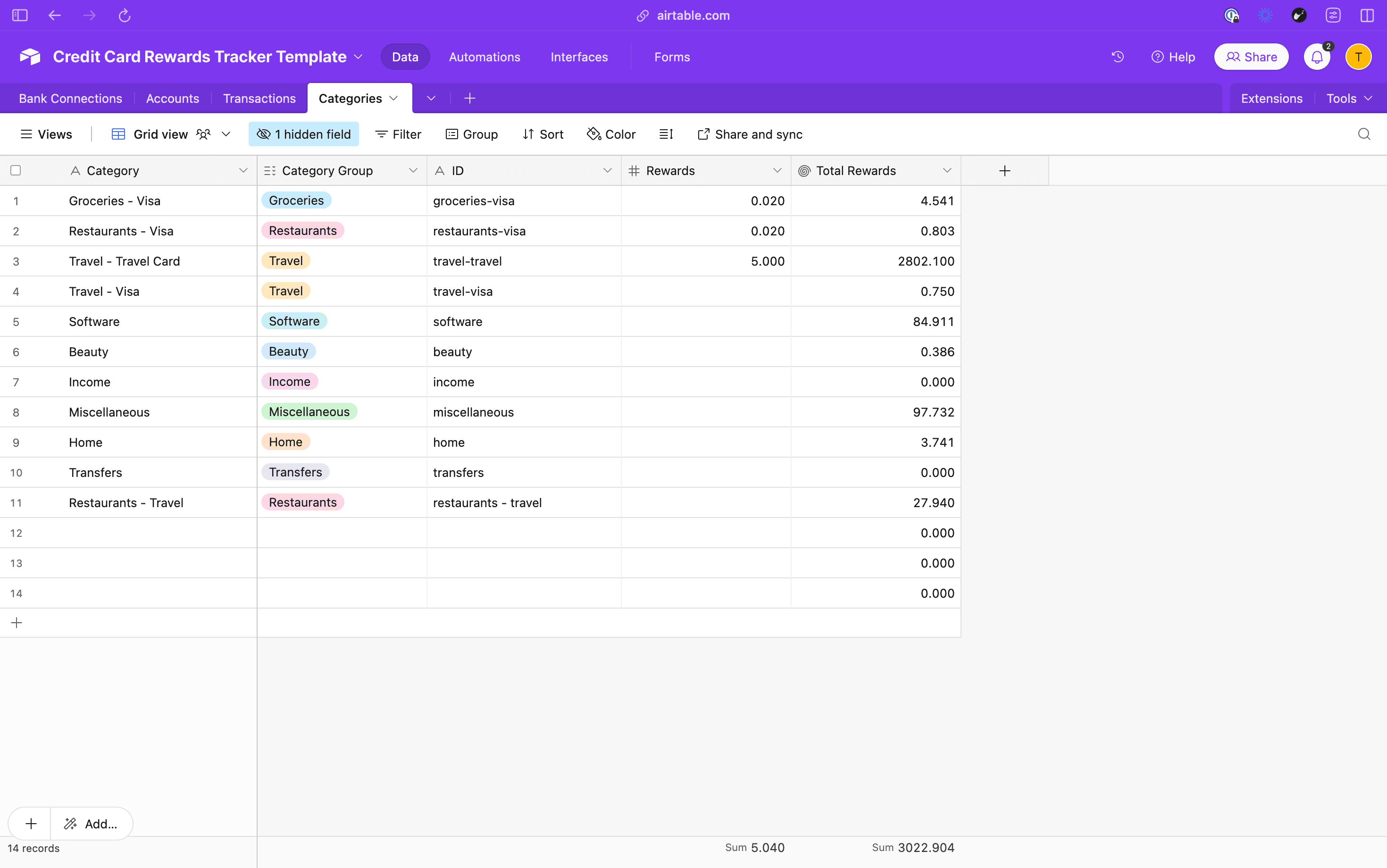The image size is (1387, 868).
Task: Expand the Category Group column menu
Action: tap(413, 170)
